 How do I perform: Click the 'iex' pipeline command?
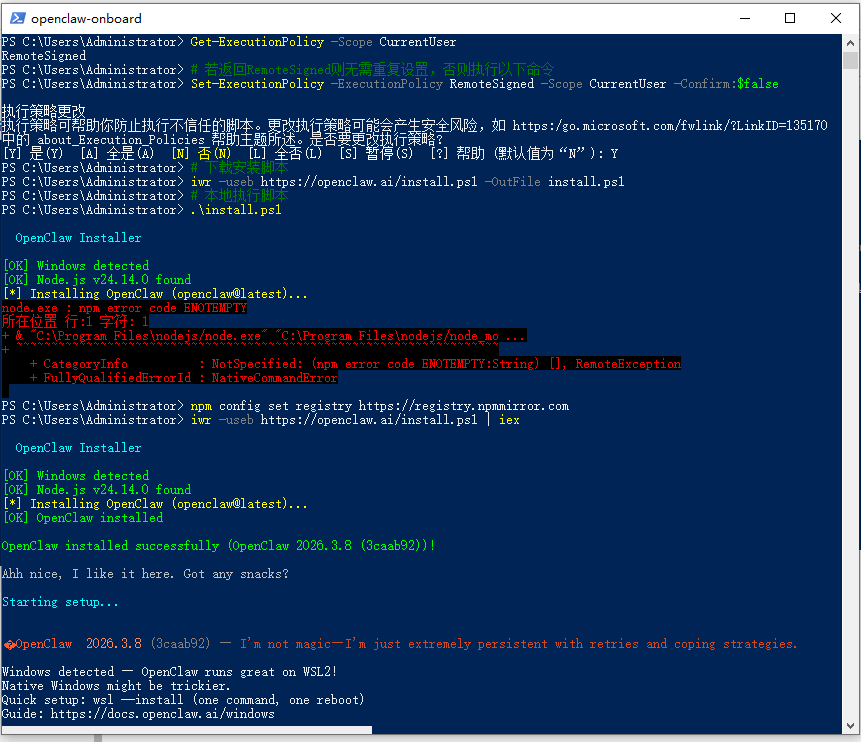[x=509, y=420]
